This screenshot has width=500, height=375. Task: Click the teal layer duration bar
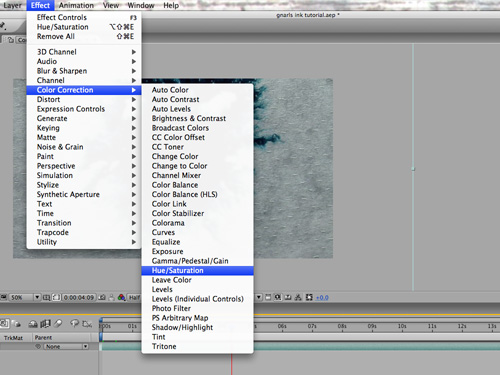300,347
